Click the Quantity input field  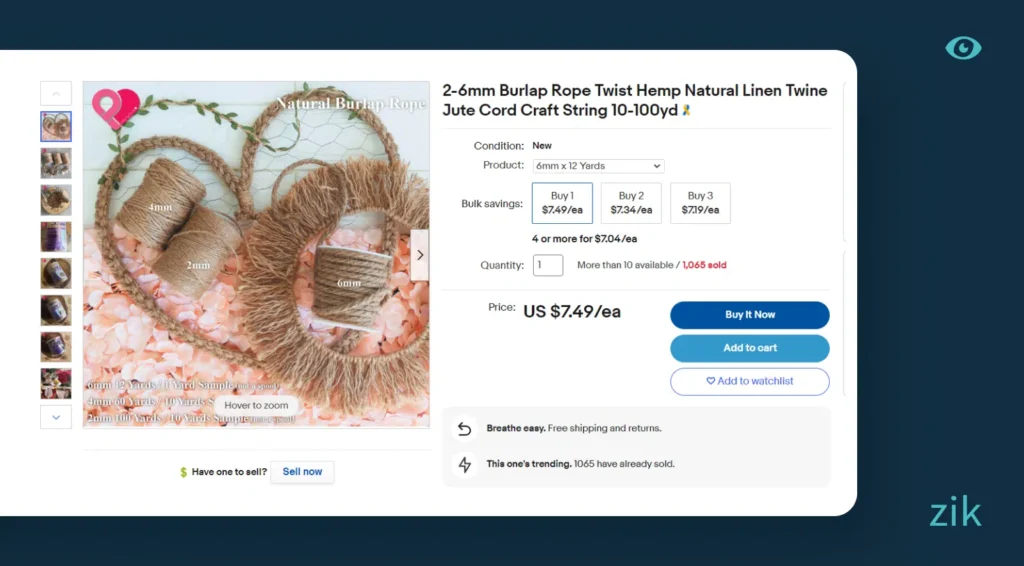(x=548, y=265)
